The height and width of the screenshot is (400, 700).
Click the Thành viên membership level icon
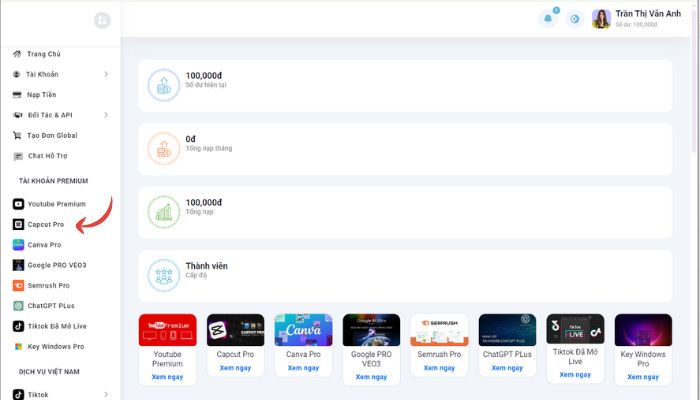tap(164, 275)
